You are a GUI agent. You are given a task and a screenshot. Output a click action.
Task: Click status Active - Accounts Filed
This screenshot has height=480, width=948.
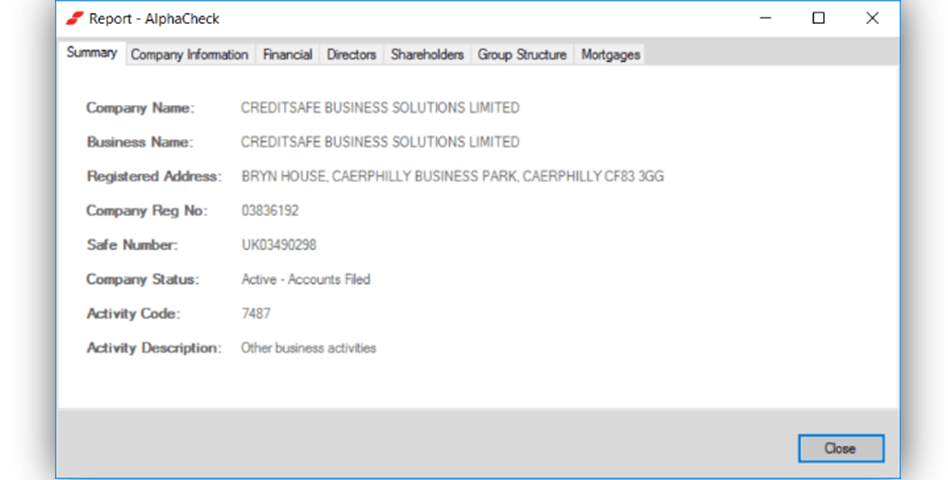pos(306,279)
